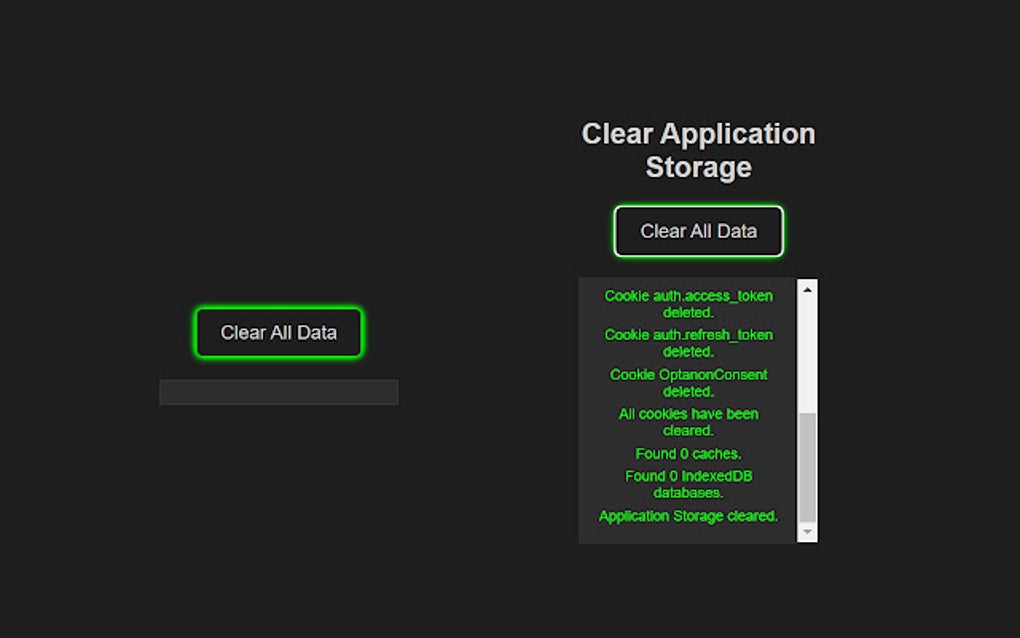Screen dimensions: 1020x638
Task: Select 'All cookies have been cleared.' text
Action: pyautogui.click(x=688, y=421)
